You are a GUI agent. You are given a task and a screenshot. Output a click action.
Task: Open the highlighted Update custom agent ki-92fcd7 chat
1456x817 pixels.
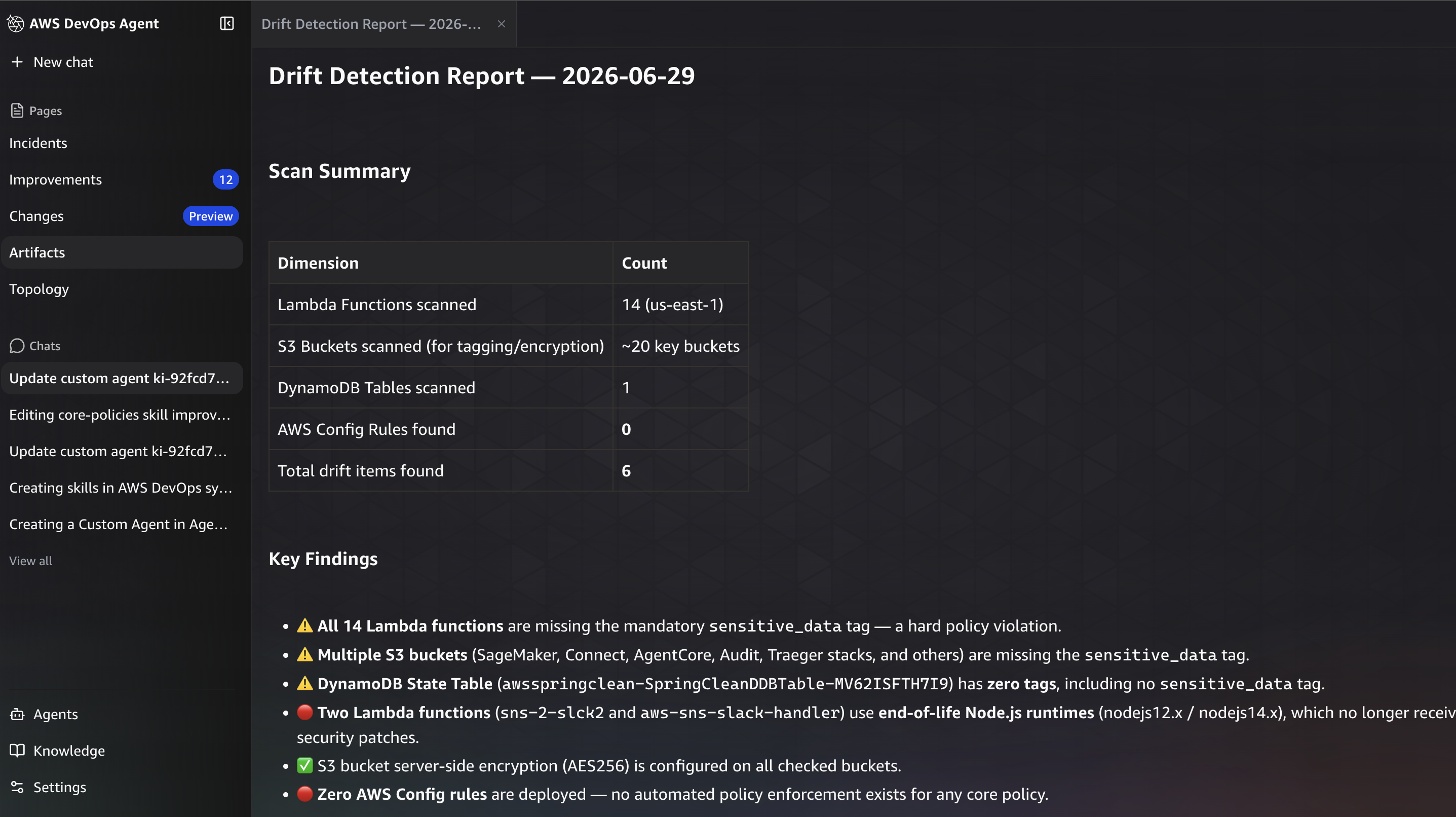122,378
